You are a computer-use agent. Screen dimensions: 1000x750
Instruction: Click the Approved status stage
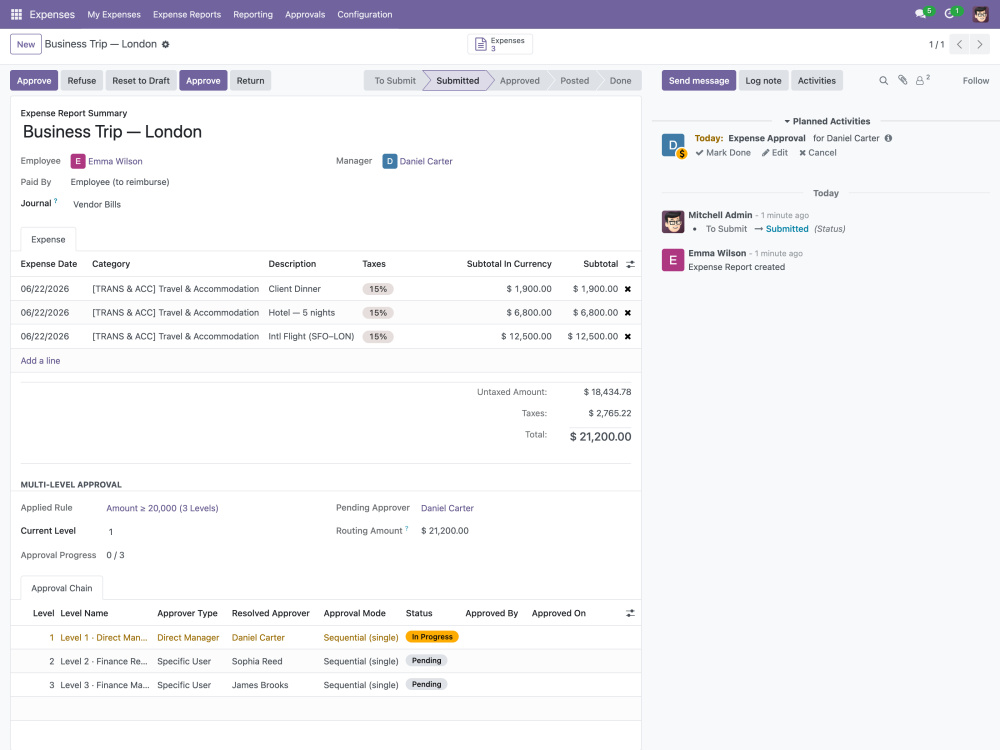[520, 80]
